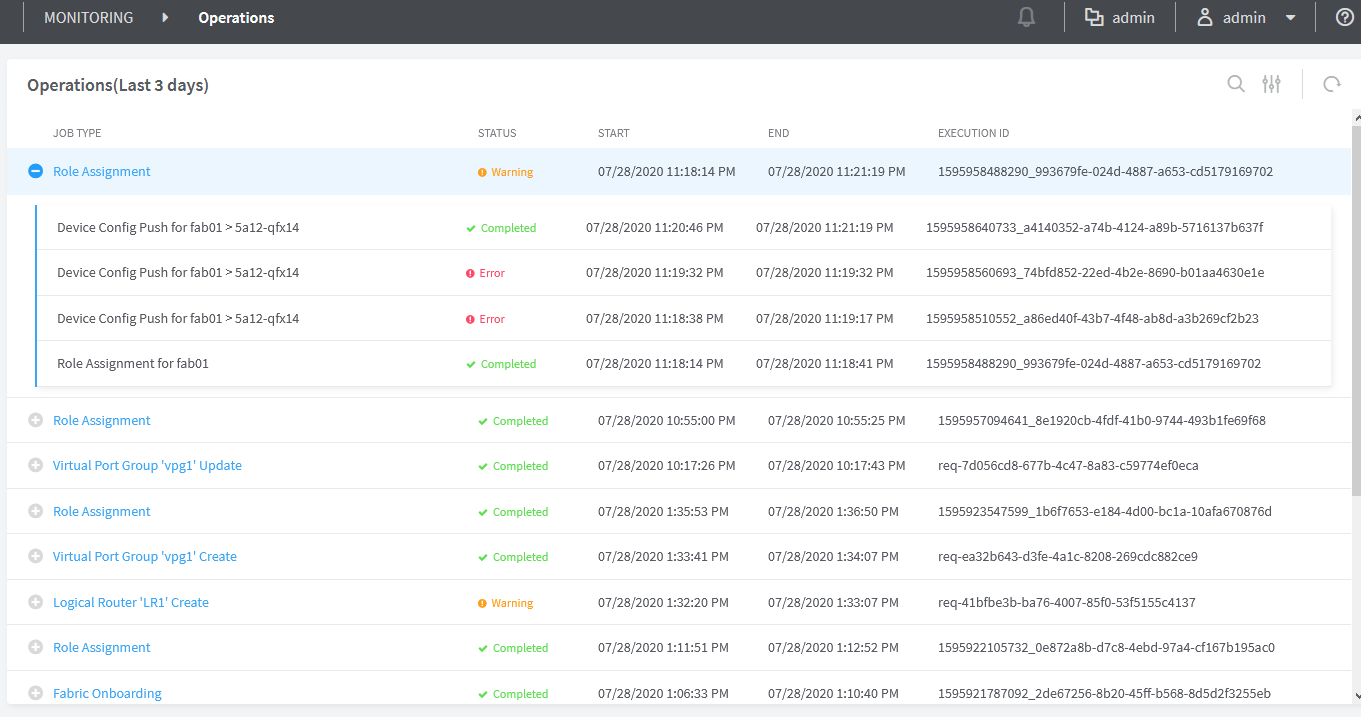Screen dimensions: 1361x717
Task: Go to MONITORING in the breadcrumb
Action: pos(88,18)
